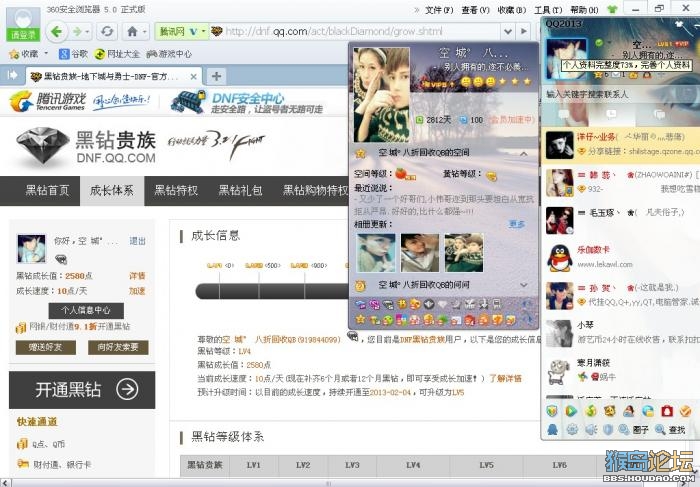Viewport: 700px width, 487px height.
Task: Click the 加速 link beside 成长速度
Action: [138, 291]
